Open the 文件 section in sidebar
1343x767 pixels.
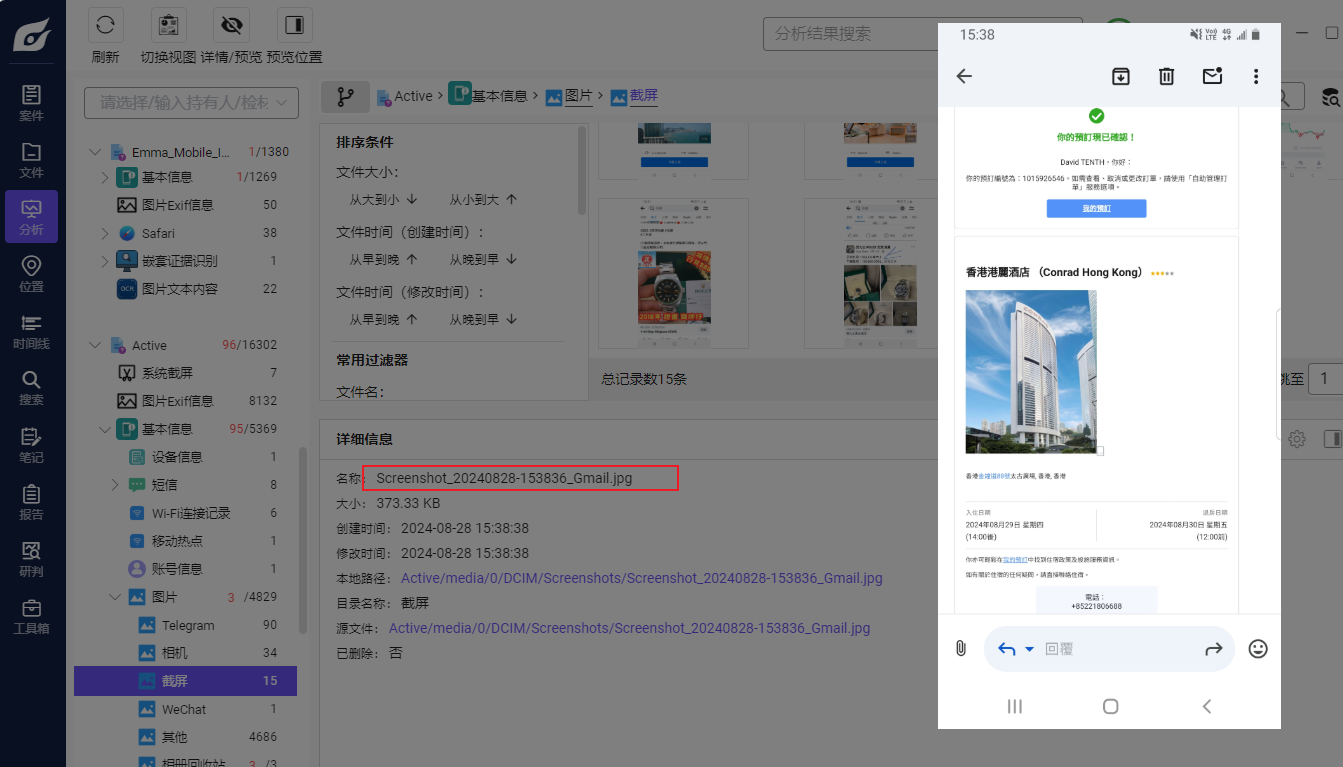tap(32, 160)
